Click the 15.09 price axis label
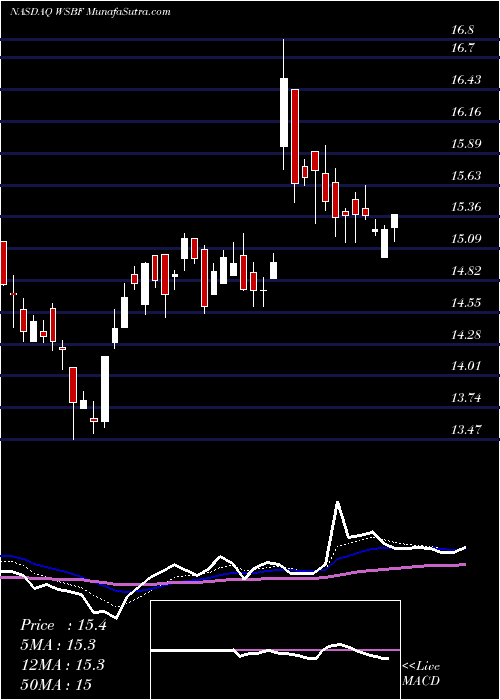The image size is (500, 700). point(466,238)
